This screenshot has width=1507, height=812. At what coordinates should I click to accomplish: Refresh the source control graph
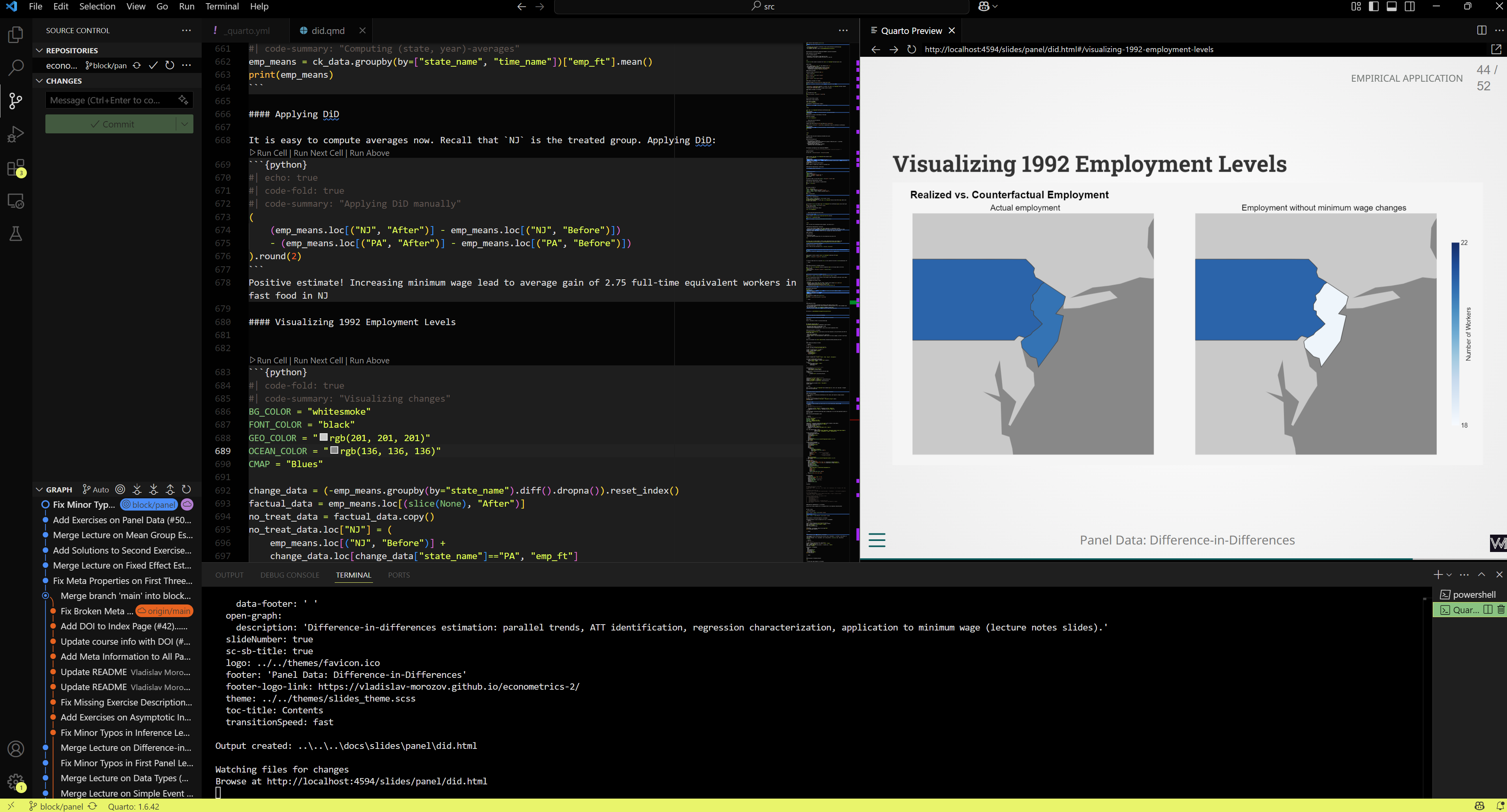click(187, 489)
